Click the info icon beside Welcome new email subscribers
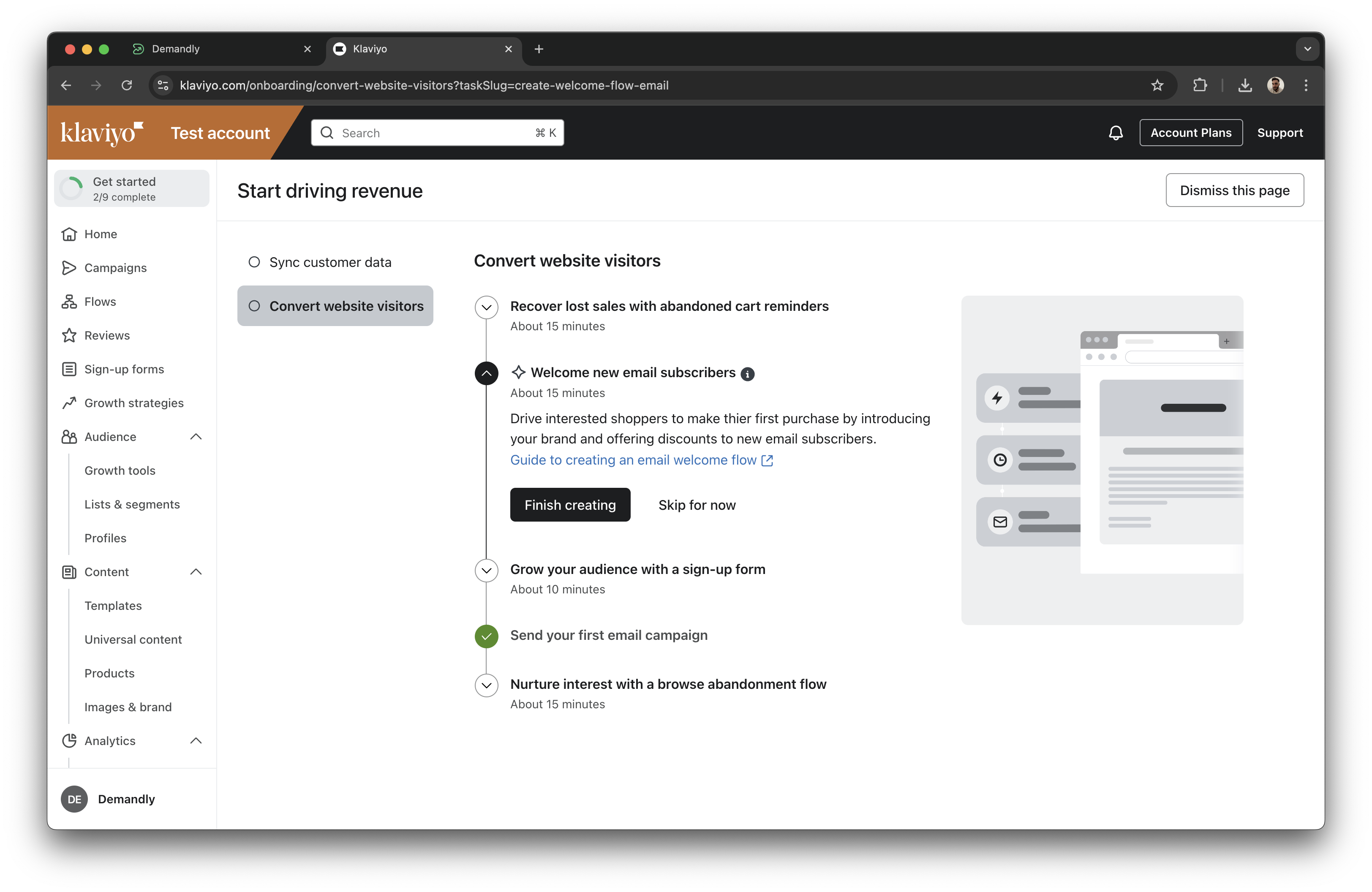The image size is (1372, 892). coord(747,374)
